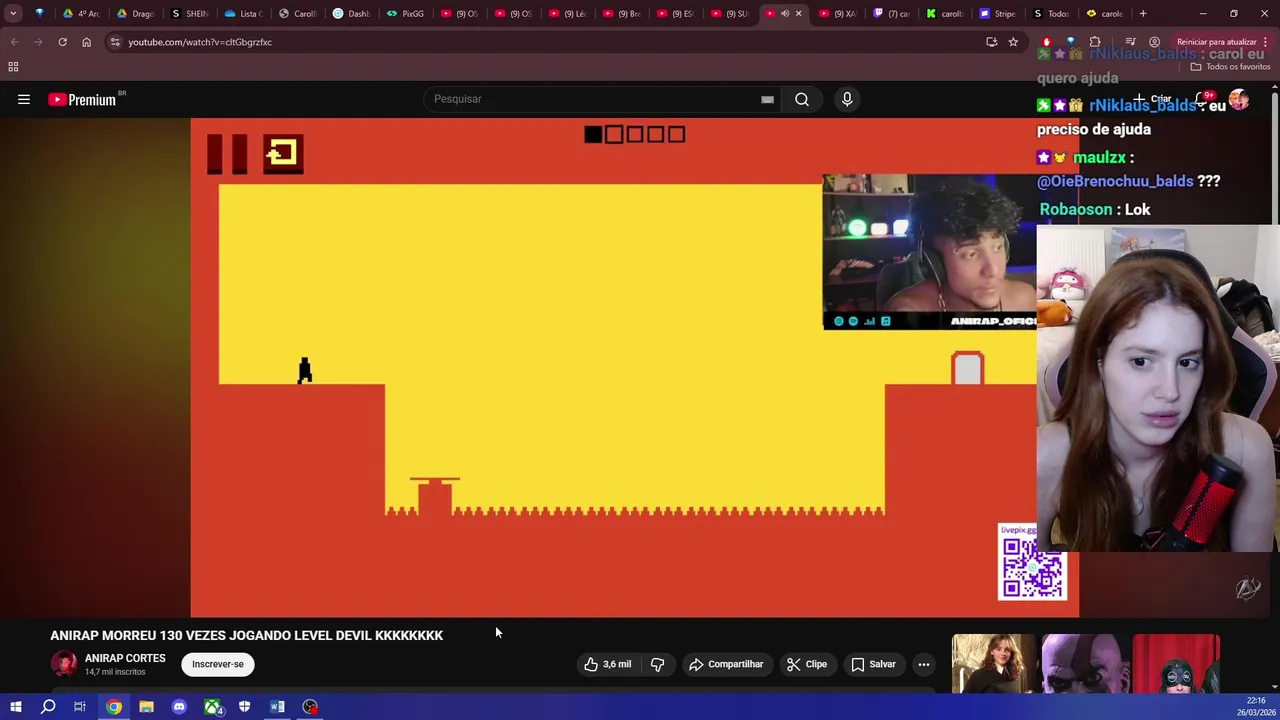The image size is (1280, 720).
Task: Subscribe with the Inscrever-se button
Action: [218, 664]
